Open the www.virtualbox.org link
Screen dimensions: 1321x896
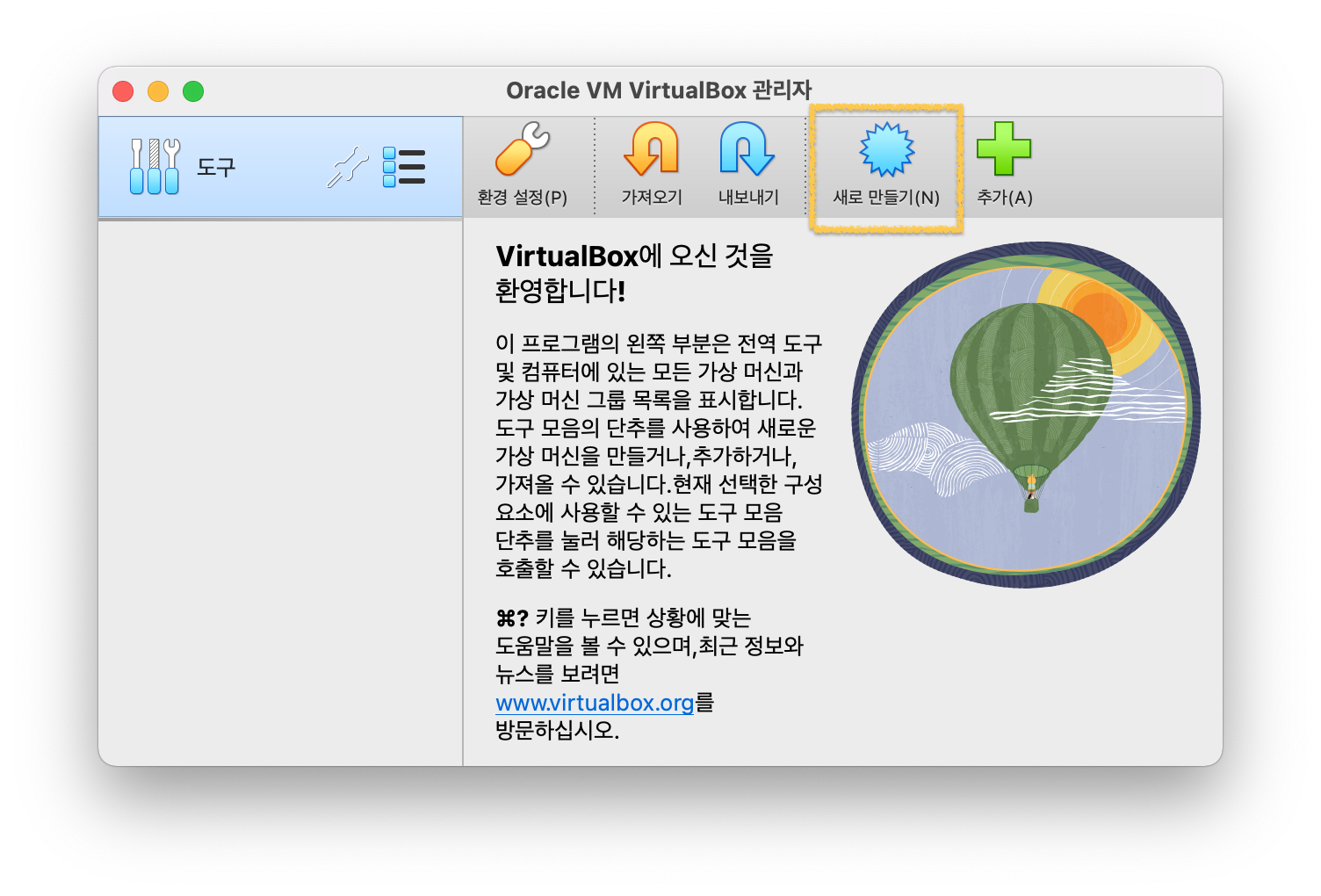click(x=595, y=703)
